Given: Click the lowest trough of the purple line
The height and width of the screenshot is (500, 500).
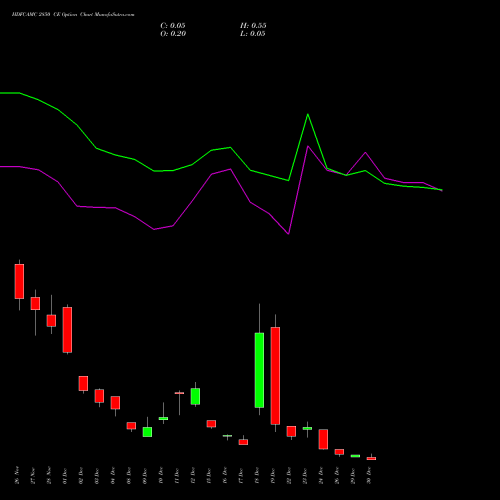Looking at the screenshot, I should [x=288, y=234].
